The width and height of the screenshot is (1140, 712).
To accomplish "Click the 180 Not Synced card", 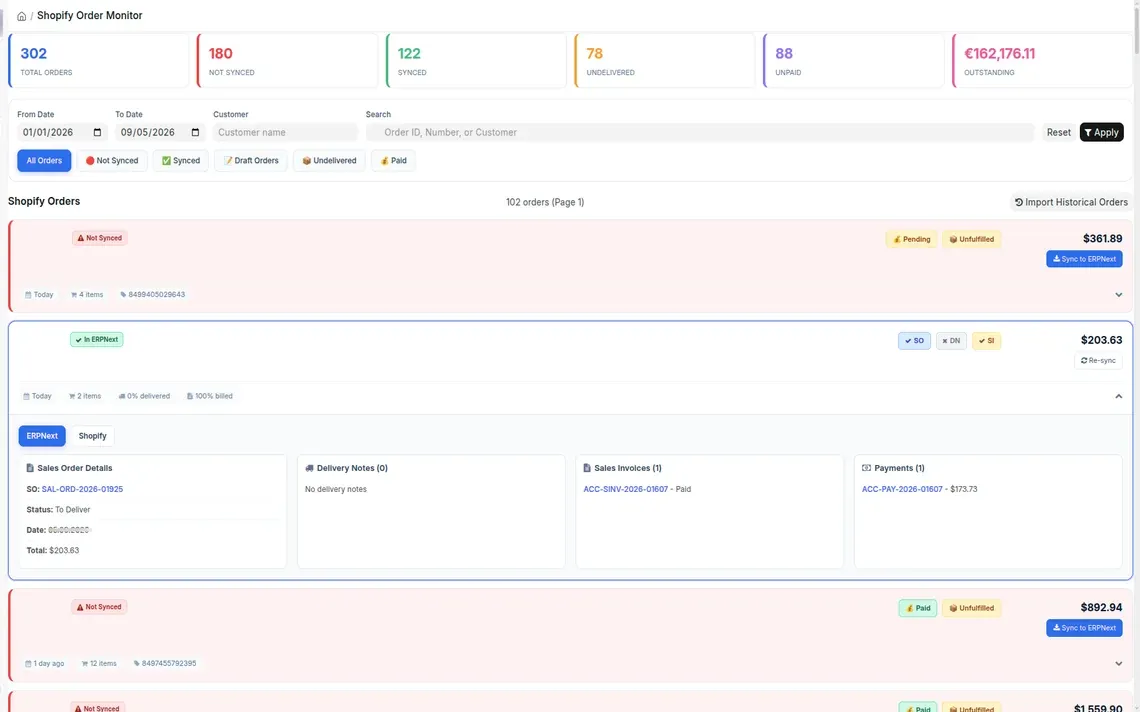I will click(x=287, y=60).
